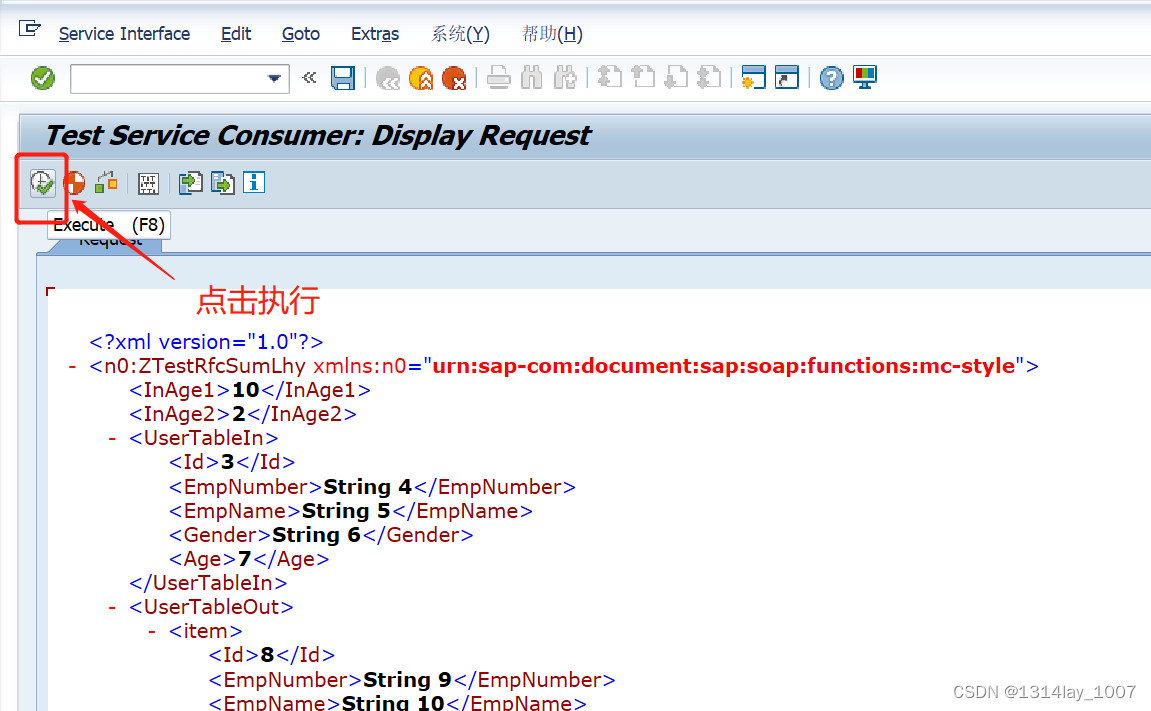The height and width of the screenshot is (711, 1151).
Task: Click the Previous Page icon
Action: [x=643, y=77]
